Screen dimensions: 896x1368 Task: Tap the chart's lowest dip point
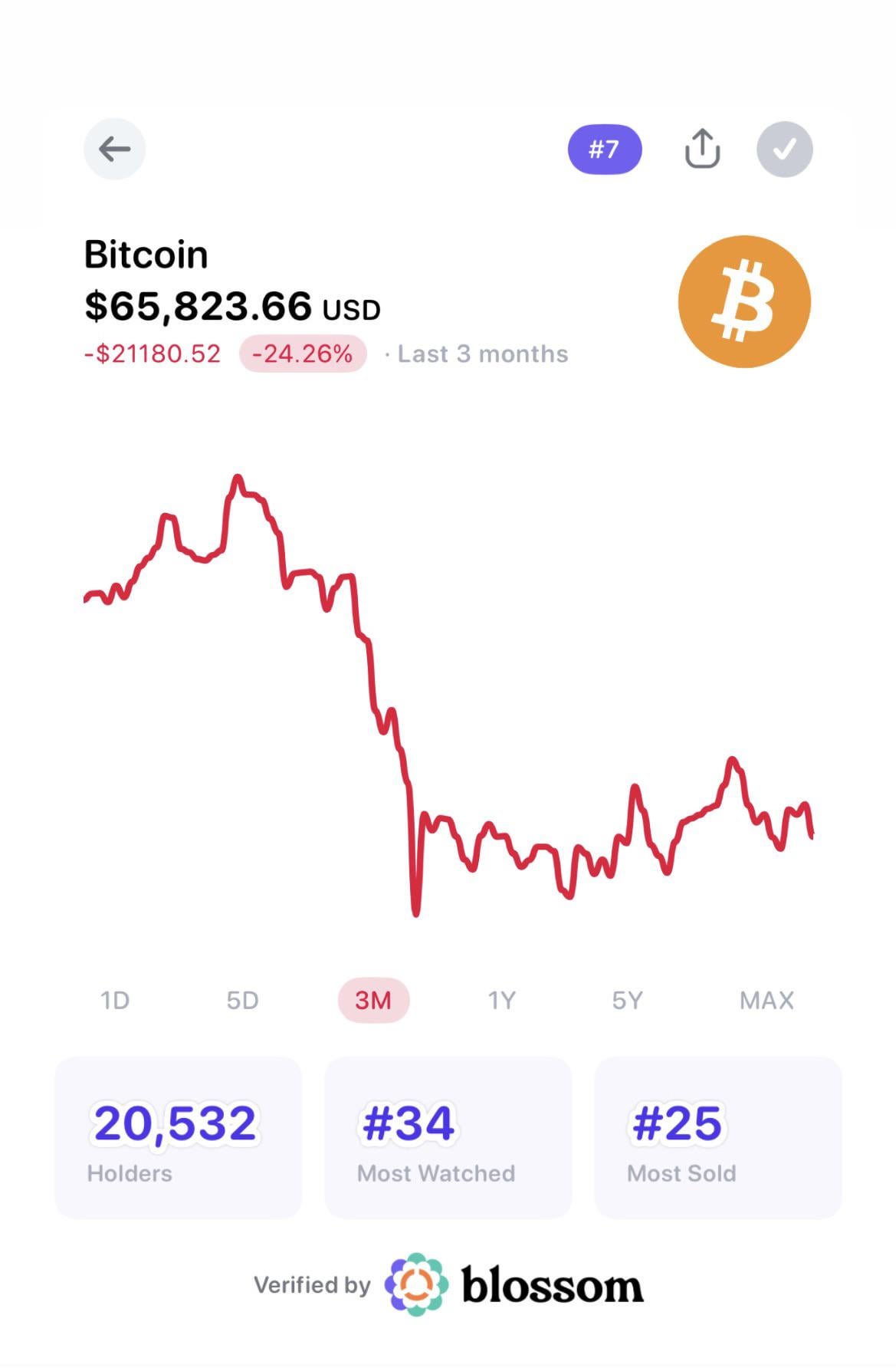pyautogui.click(x=416, y=912)
